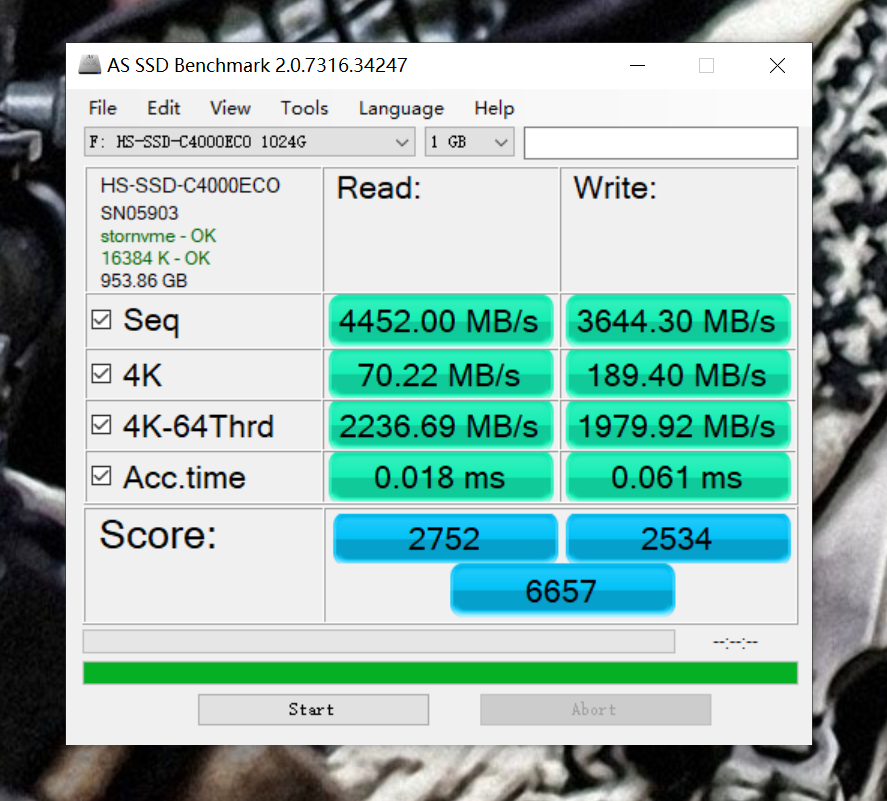Viewport: 887px width, 801px height.
Task: Click the HS-SSD-C4000ECO drive name label
Action: (x=190, y=186)
